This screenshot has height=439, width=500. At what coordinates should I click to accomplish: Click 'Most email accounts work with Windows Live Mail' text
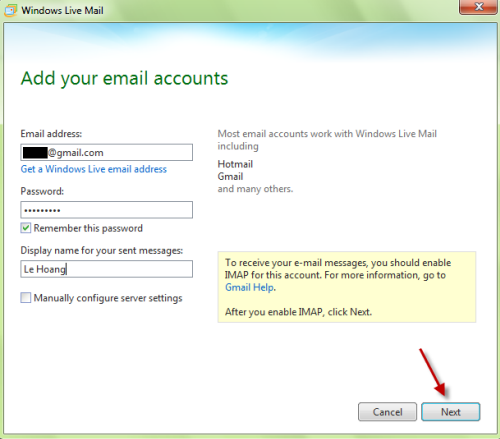327,134
